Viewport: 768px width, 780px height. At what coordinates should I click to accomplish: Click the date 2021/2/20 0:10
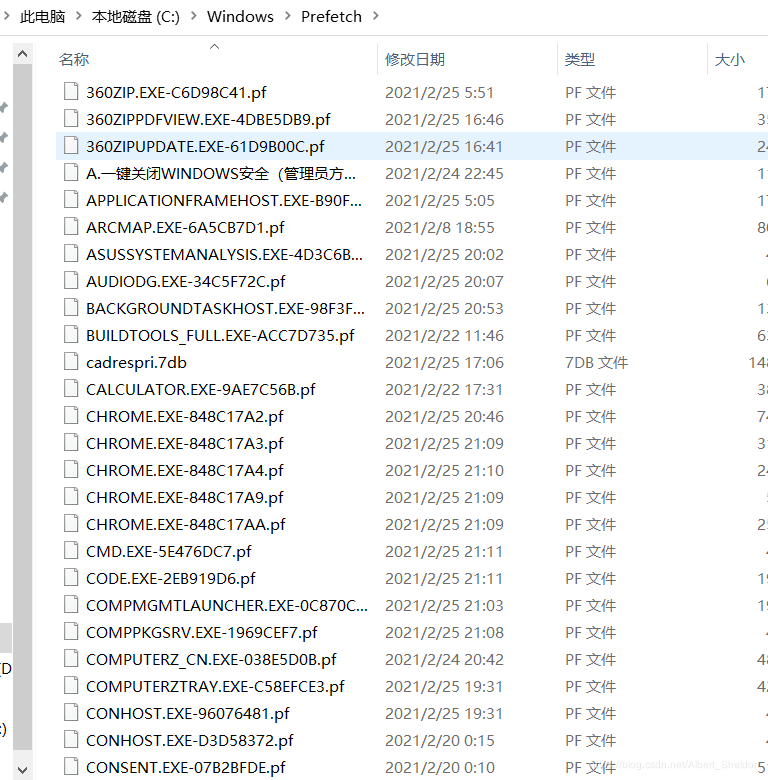440,768
